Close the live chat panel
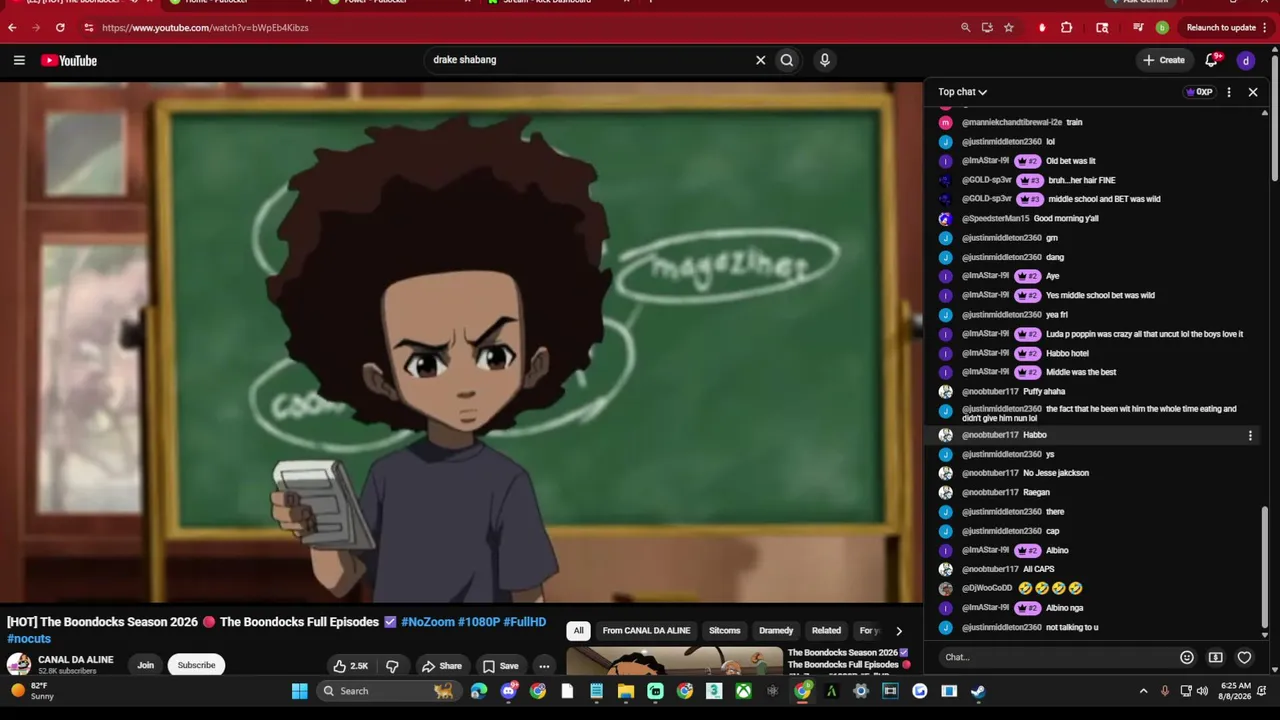The width and height of the screenshot is (1280, 720). coord(1253,92)
